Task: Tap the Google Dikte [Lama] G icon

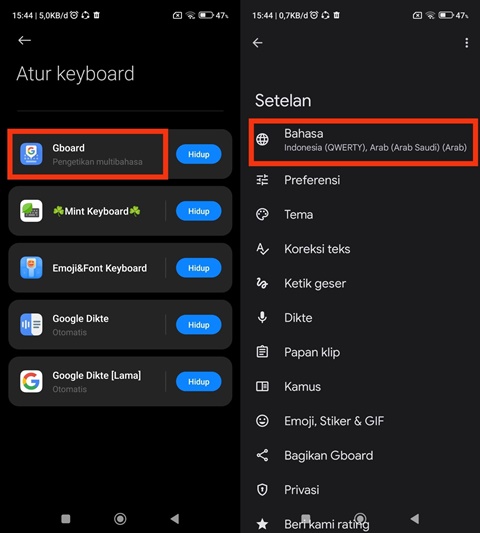Action: click(x=31, y=381)
